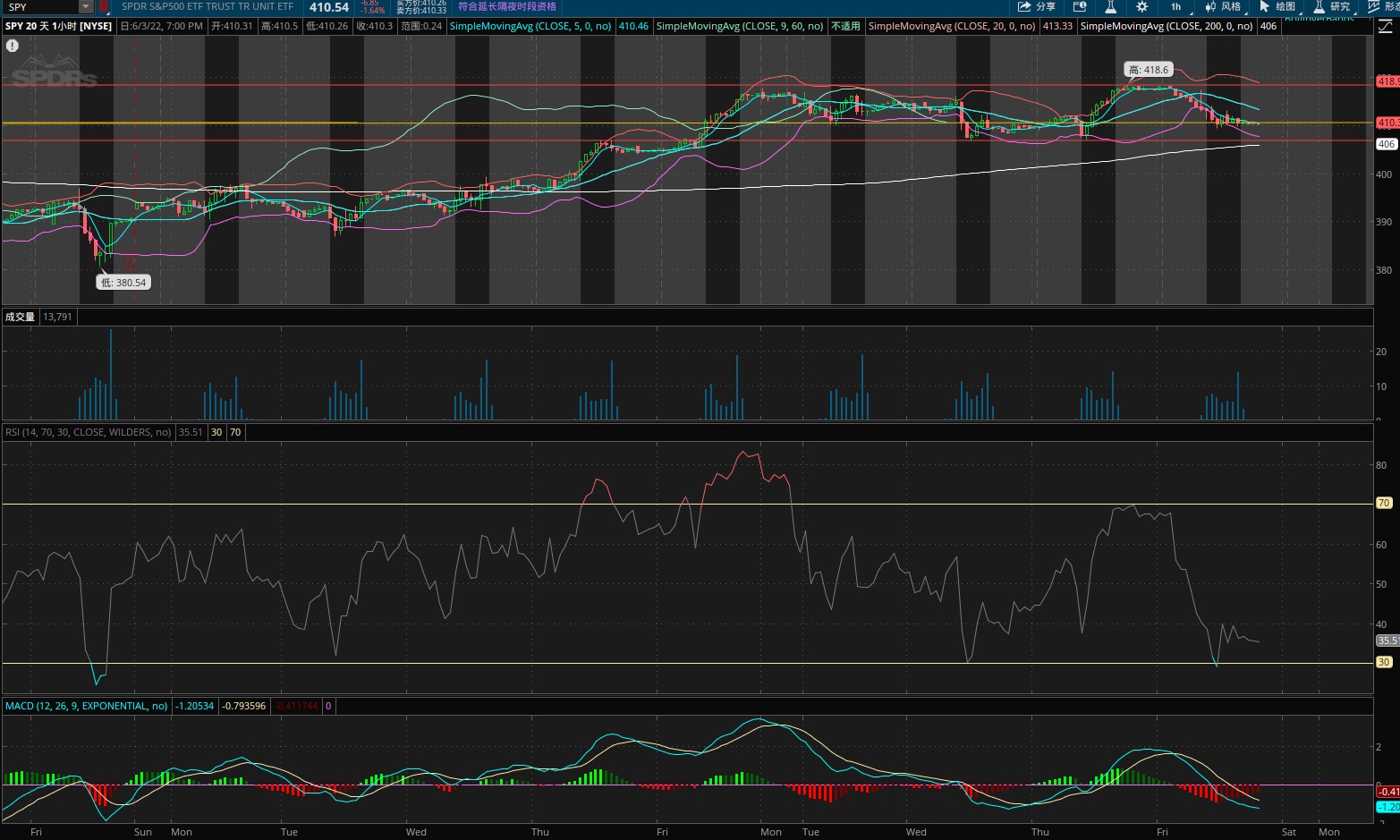Select SimpleMovingAvg (CLOSE, 200, 0, no) label

click(1167, 26)
